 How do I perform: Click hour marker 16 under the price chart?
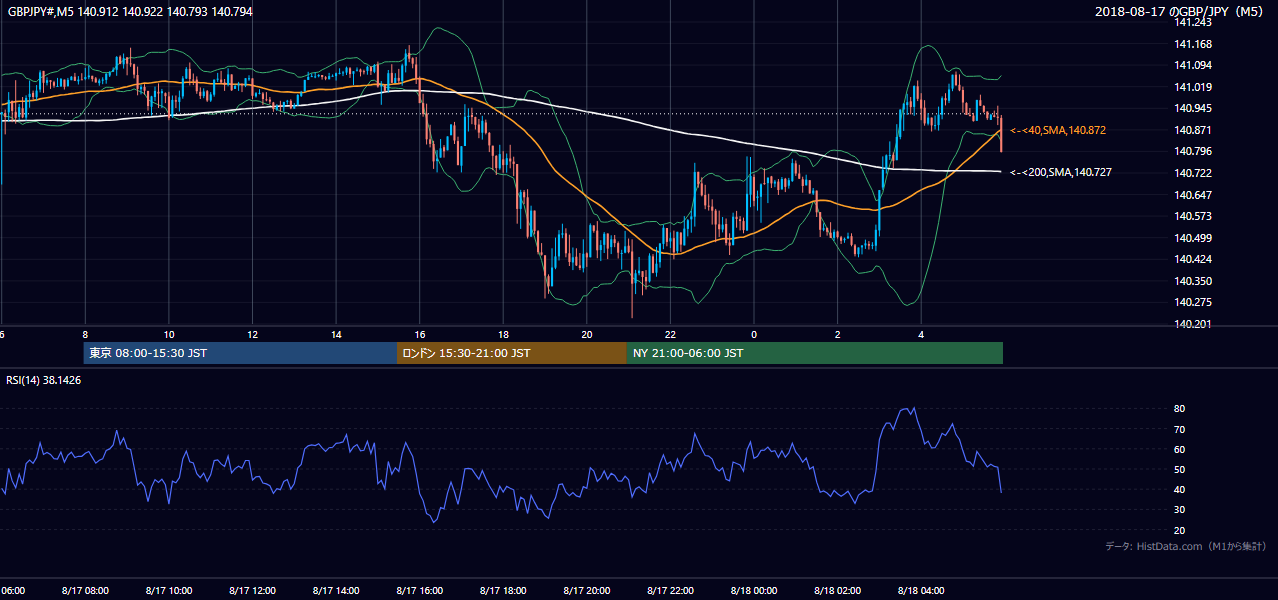421,334
